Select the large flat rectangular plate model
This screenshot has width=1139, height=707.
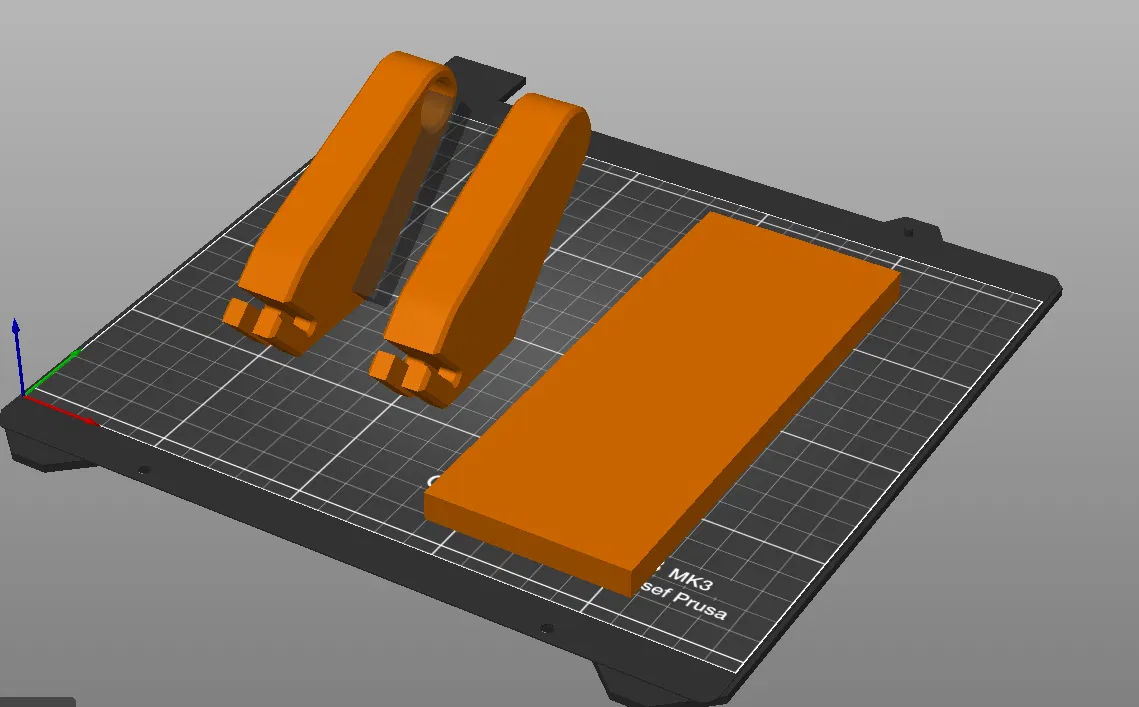tap(661, 403)
